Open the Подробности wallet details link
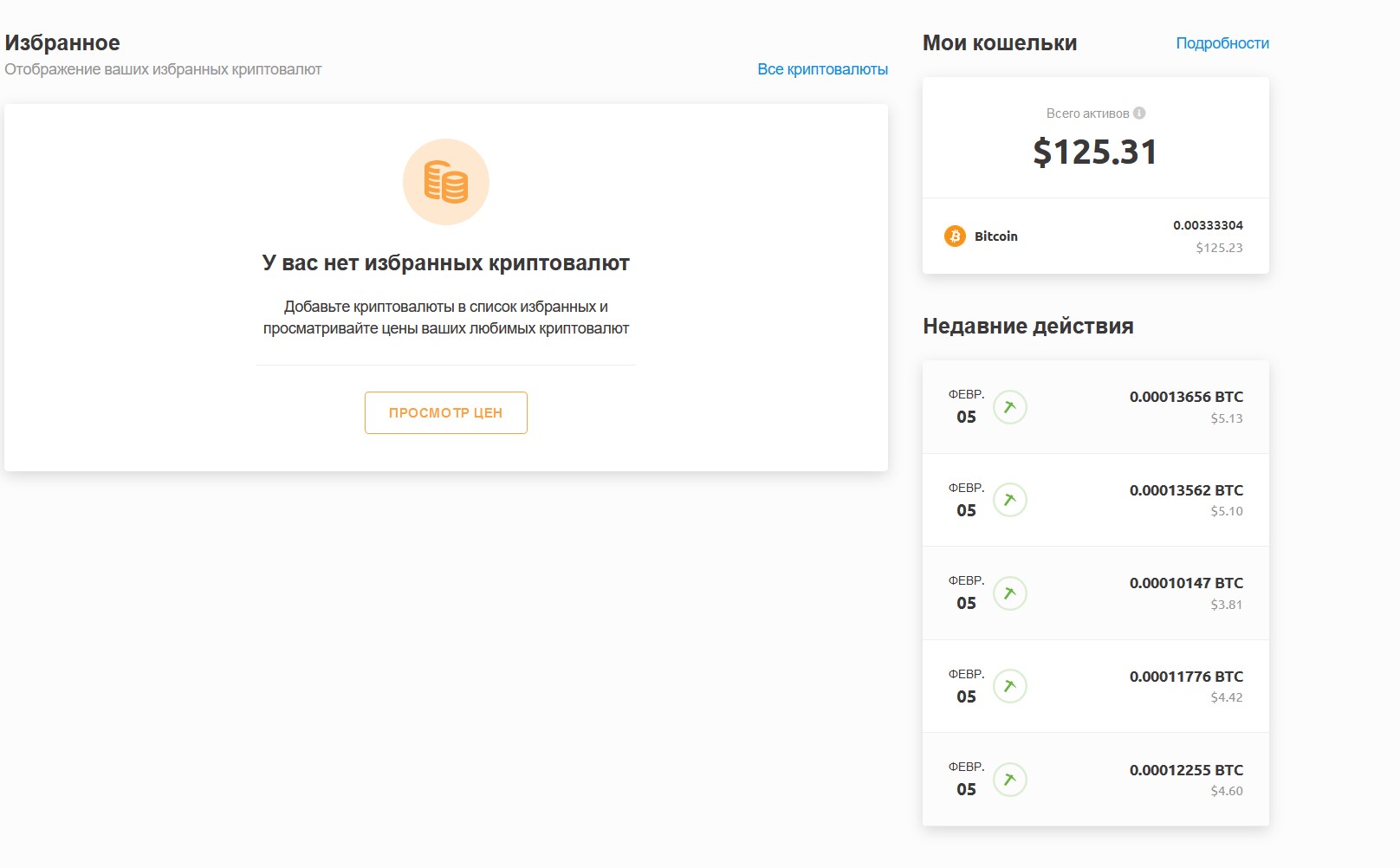This screenshot has width=1400, height=868. 1222,43
